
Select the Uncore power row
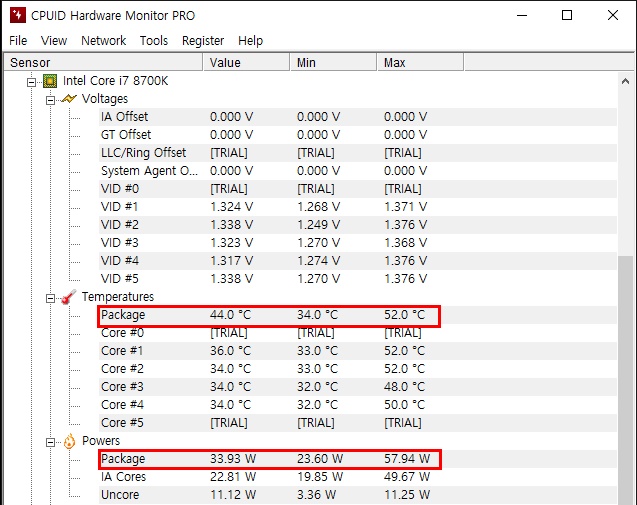(358, 495)
